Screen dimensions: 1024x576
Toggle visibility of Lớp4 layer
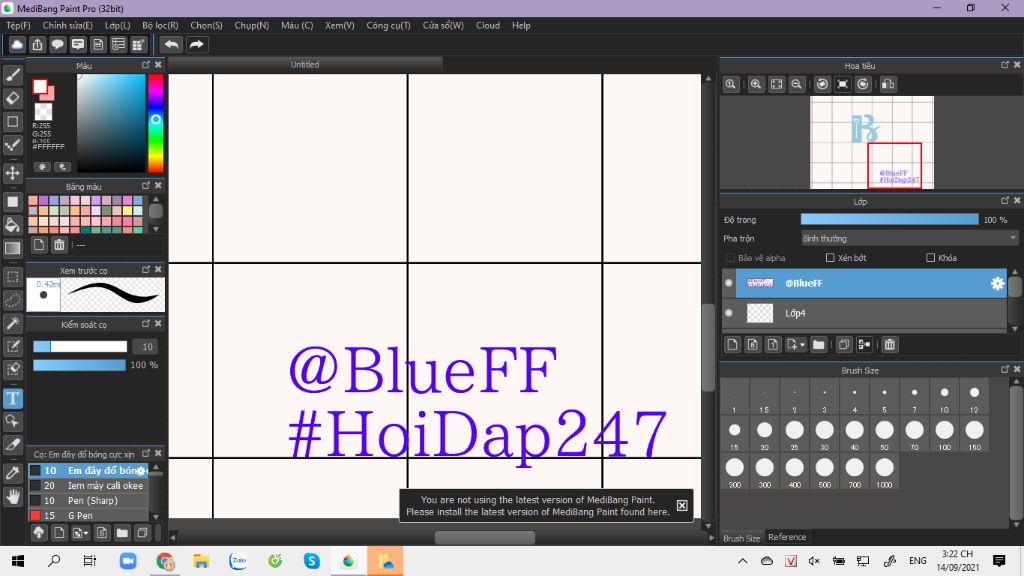click(x=729, y=313)
